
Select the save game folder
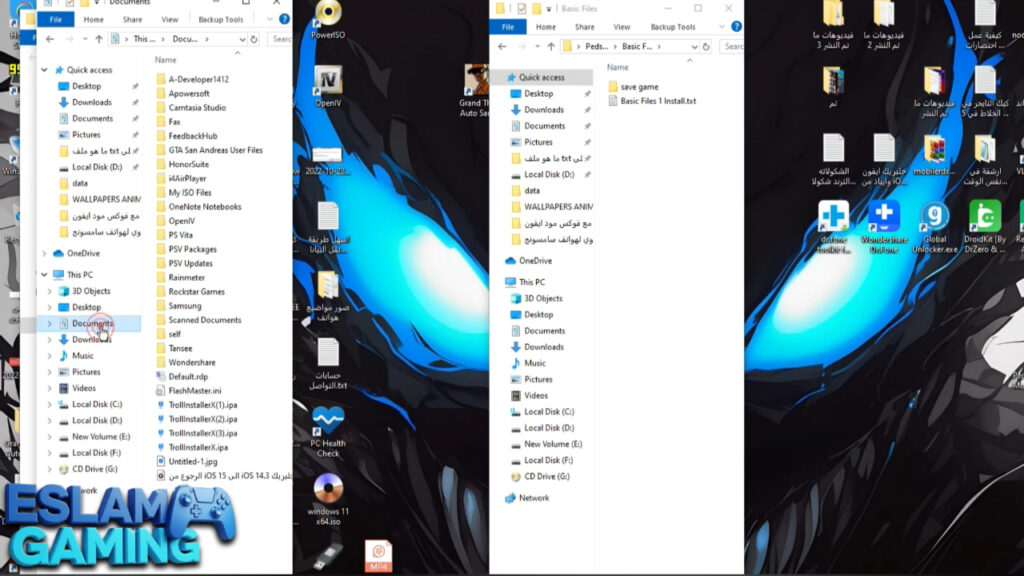point(638,87)
